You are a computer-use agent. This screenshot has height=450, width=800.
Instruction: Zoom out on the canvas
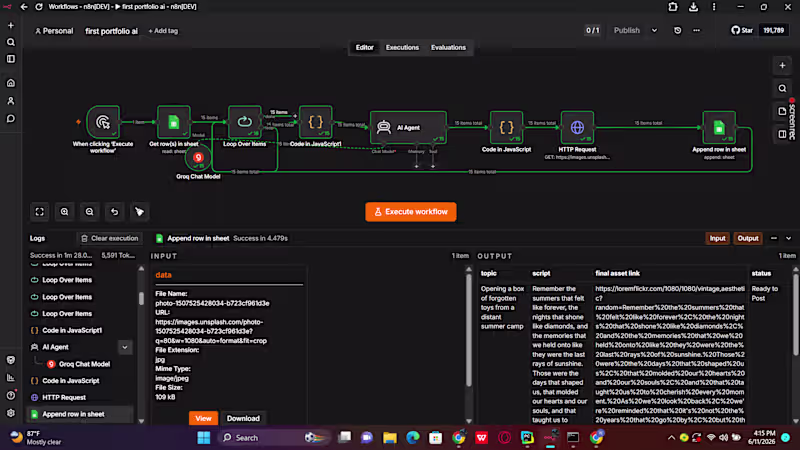pyautogui.click(x=89, y=212)
